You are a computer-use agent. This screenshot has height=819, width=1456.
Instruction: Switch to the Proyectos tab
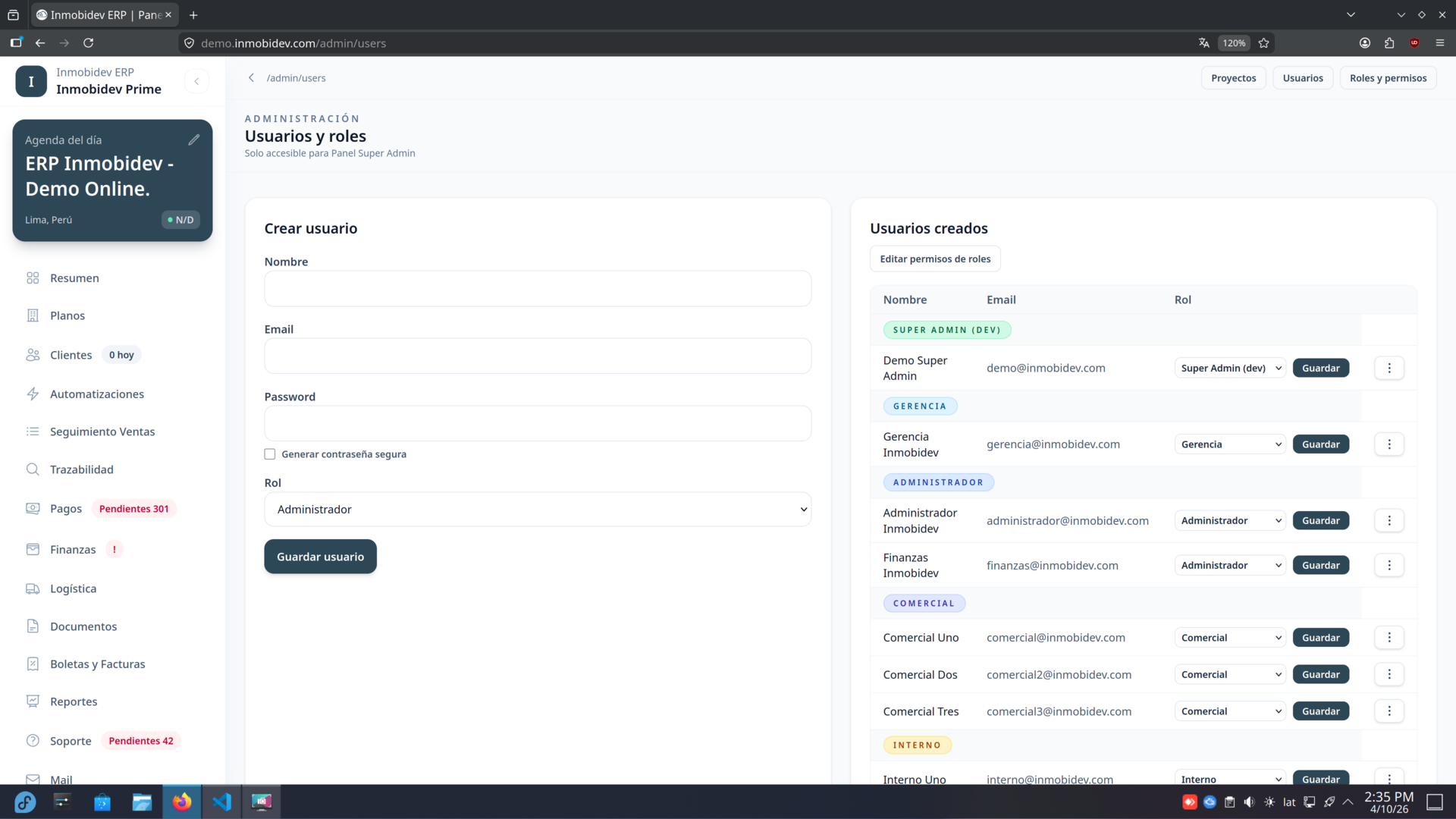(x=1233, y=77)
